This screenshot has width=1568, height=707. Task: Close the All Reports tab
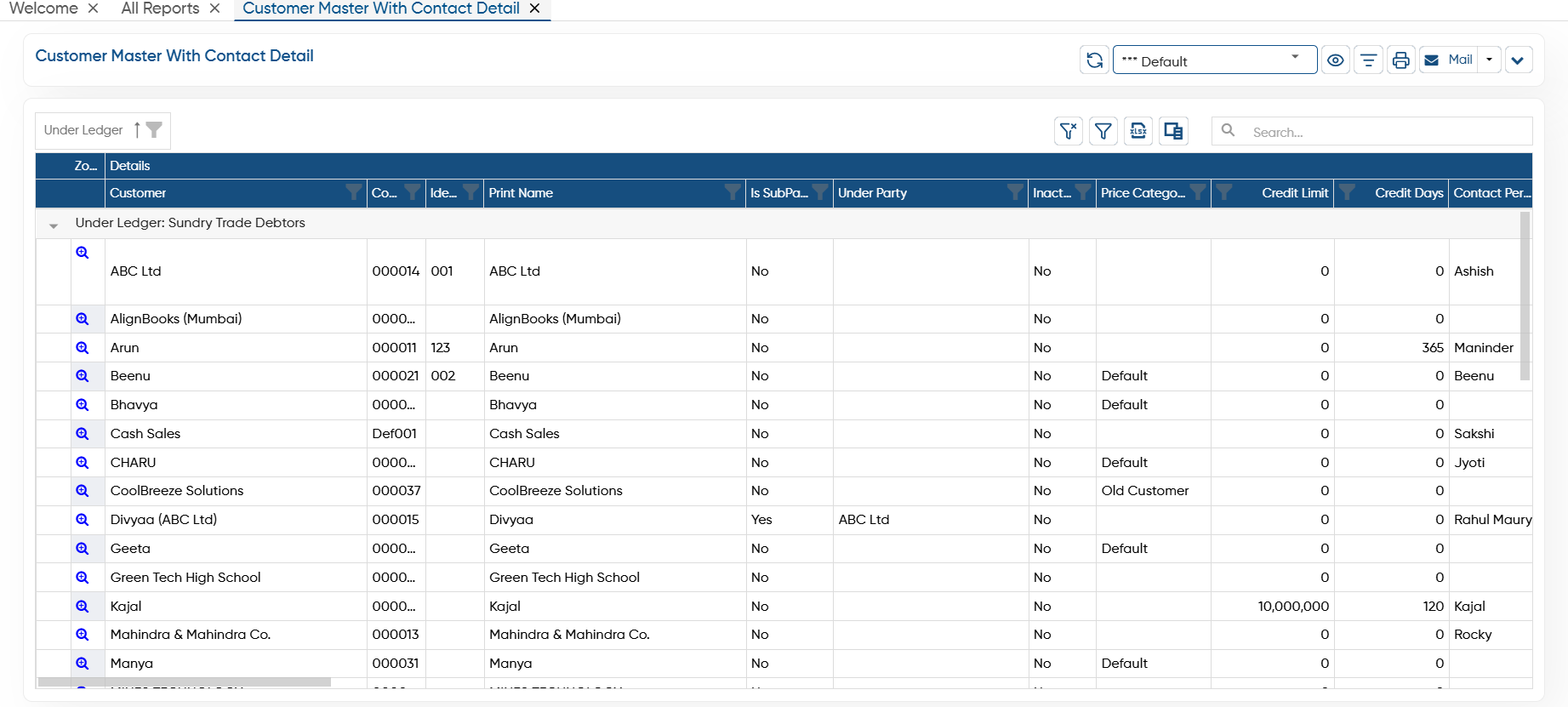214,9
